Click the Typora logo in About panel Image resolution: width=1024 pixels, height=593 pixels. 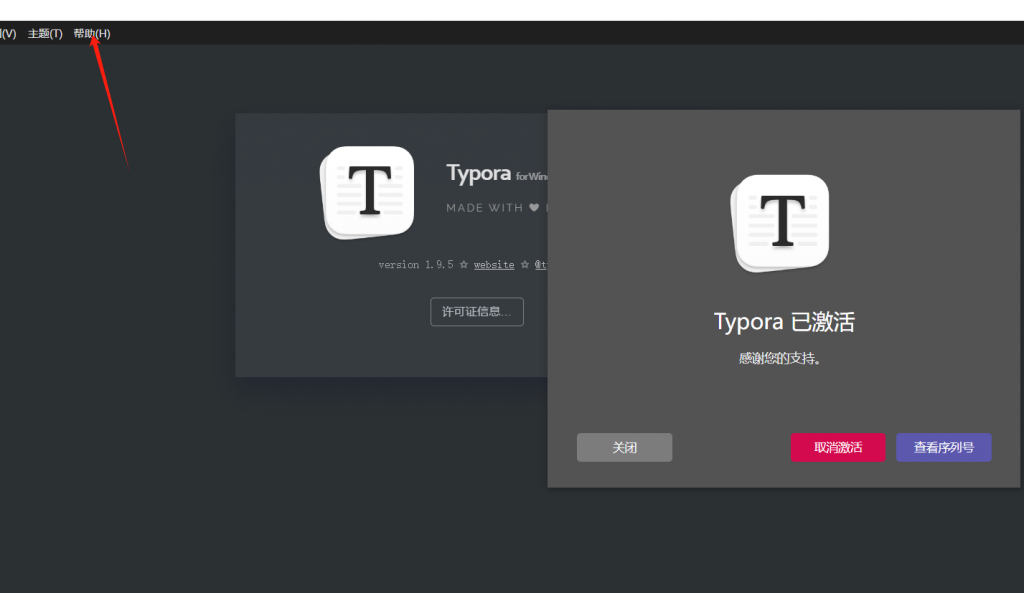pyautogui.click(x=368, y=193)
